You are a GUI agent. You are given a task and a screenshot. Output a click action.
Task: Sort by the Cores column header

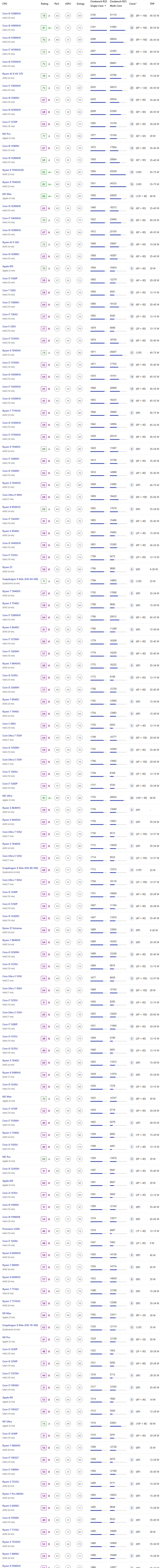point(133,4)
